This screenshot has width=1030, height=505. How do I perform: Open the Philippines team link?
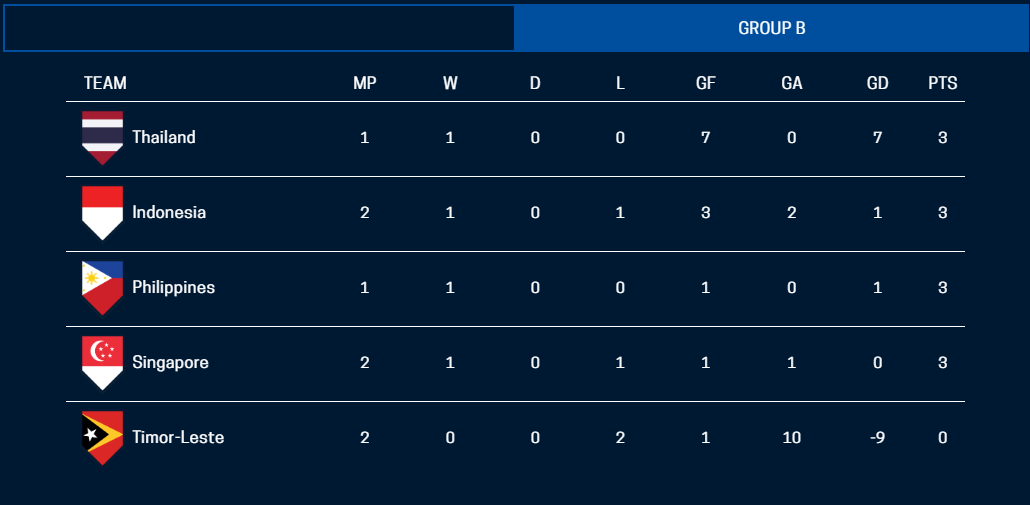[173, 287]
